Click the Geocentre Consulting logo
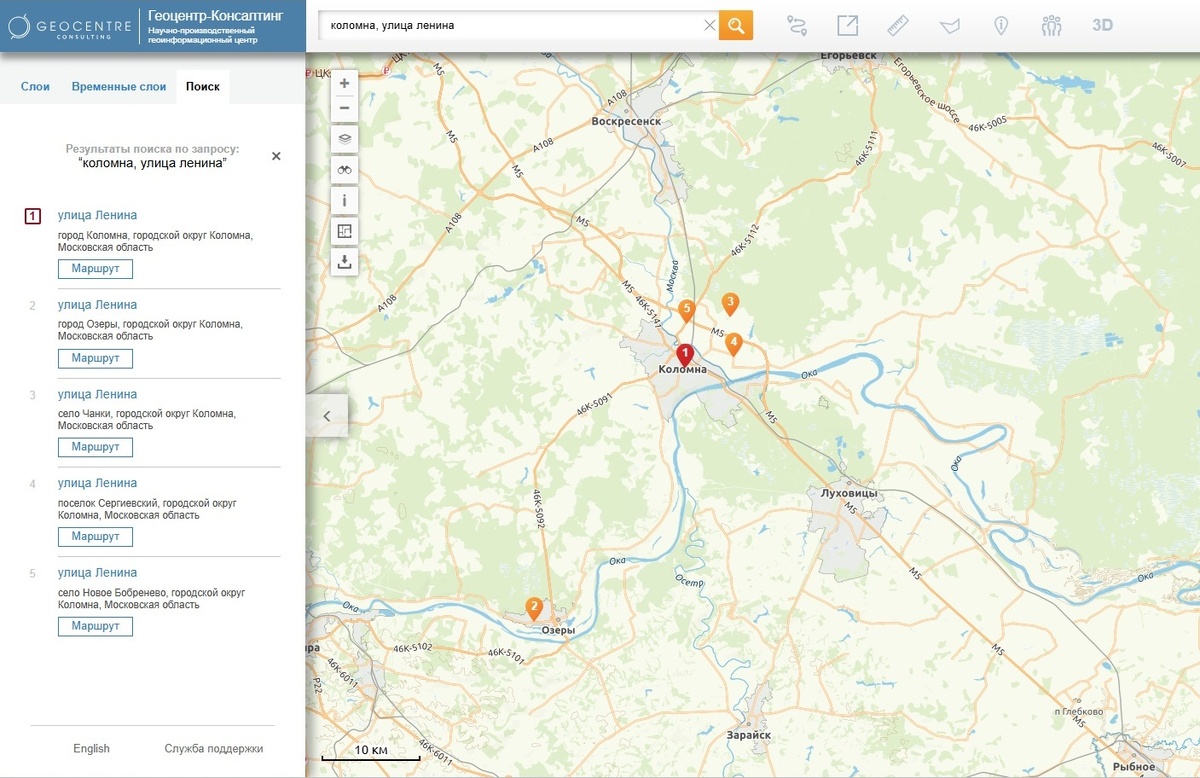The height and width of the screenshot is (778, 1200). [x=69, y=26]
